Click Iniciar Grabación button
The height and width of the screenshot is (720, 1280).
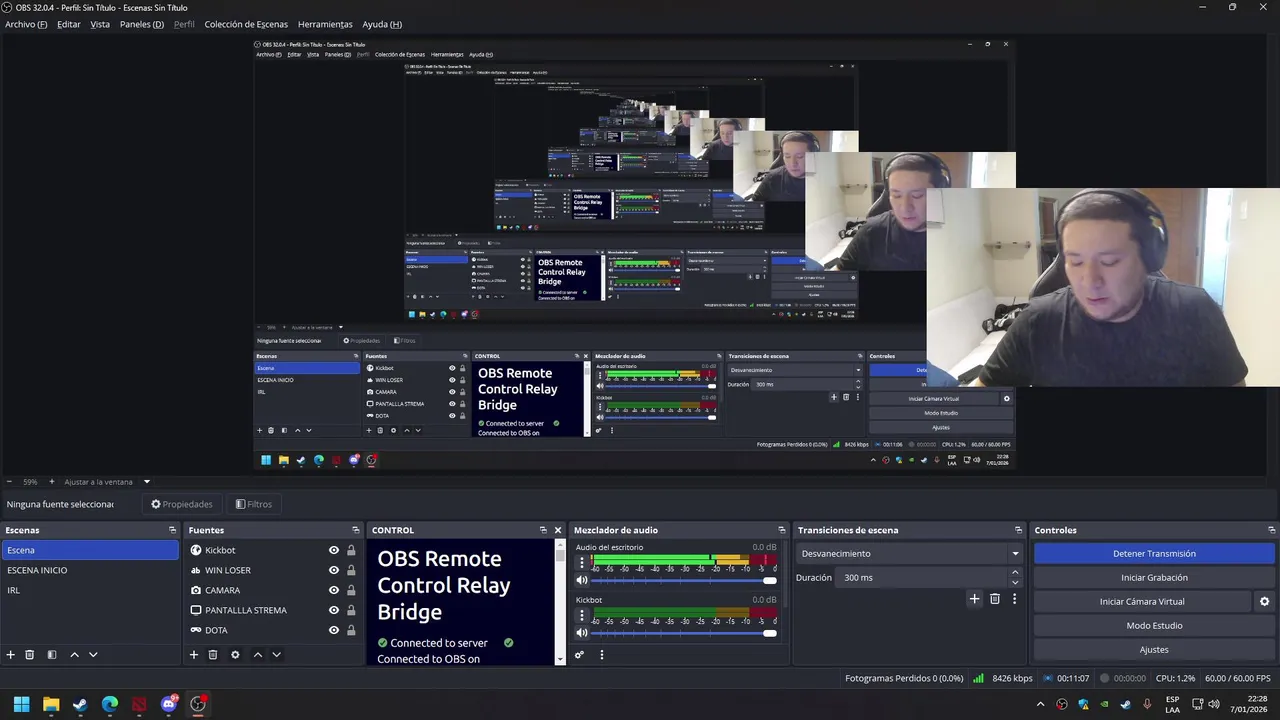click(1154, 577)
